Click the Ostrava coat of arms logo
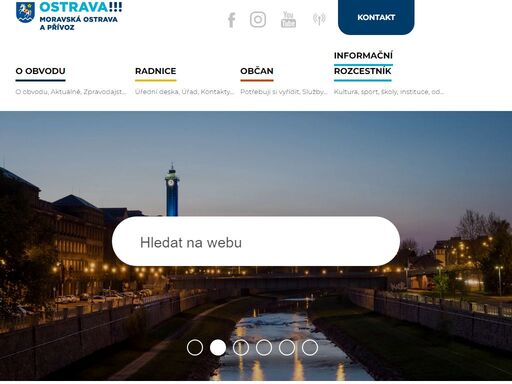 point(25,12)
